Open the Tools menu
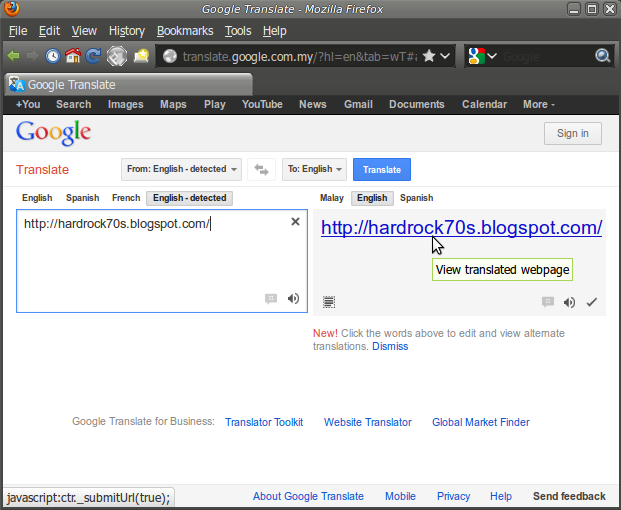The height and width of the screenshot is (510, 621). [x=238, y=31]
